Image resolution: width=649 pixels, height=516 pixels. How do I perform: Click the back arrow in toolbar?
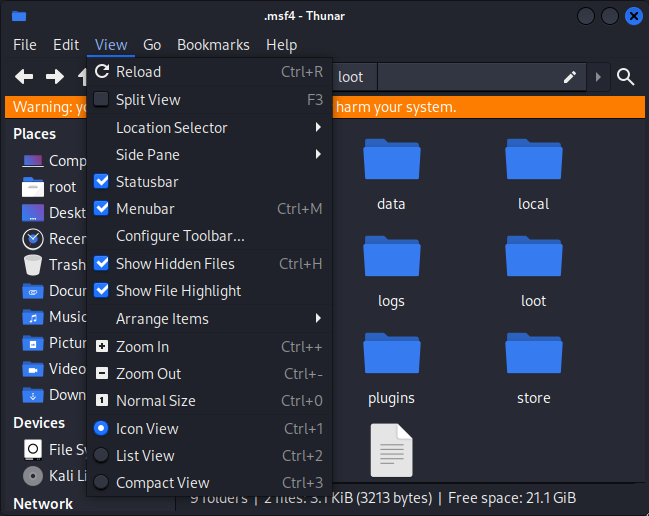click(x=24, y=77)
